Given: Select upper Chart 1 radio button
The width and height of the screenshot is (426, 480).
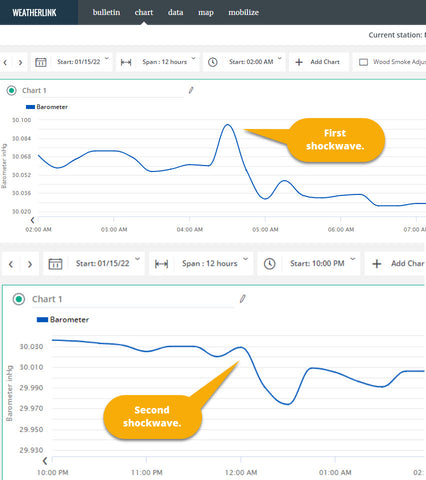Looking at the screenshot, I should click(x=11, y=90).
